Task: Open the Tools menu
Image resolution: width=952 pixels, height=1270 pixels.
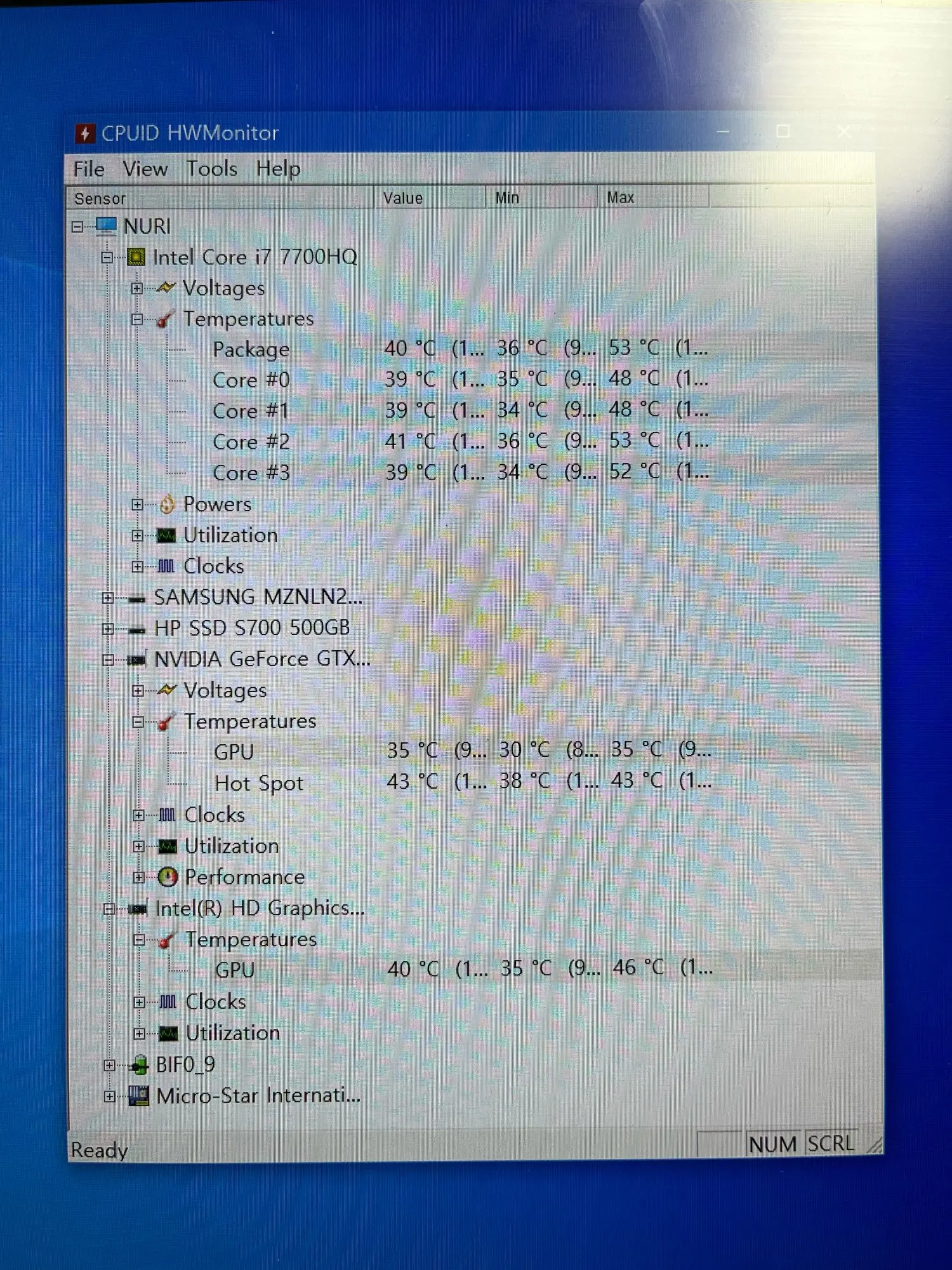Action: 212,169
